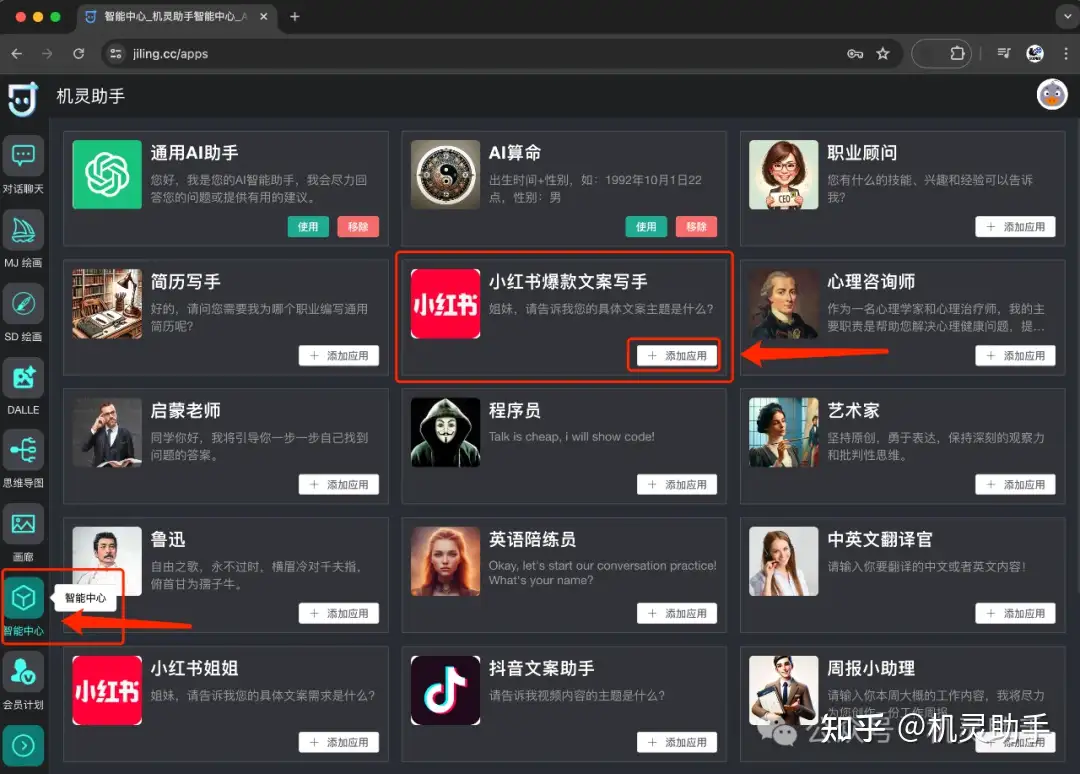1080x774 pixels.
Task: Add the 启蒙老师 app
Action: pyautogui.click(x=339, y=484)
